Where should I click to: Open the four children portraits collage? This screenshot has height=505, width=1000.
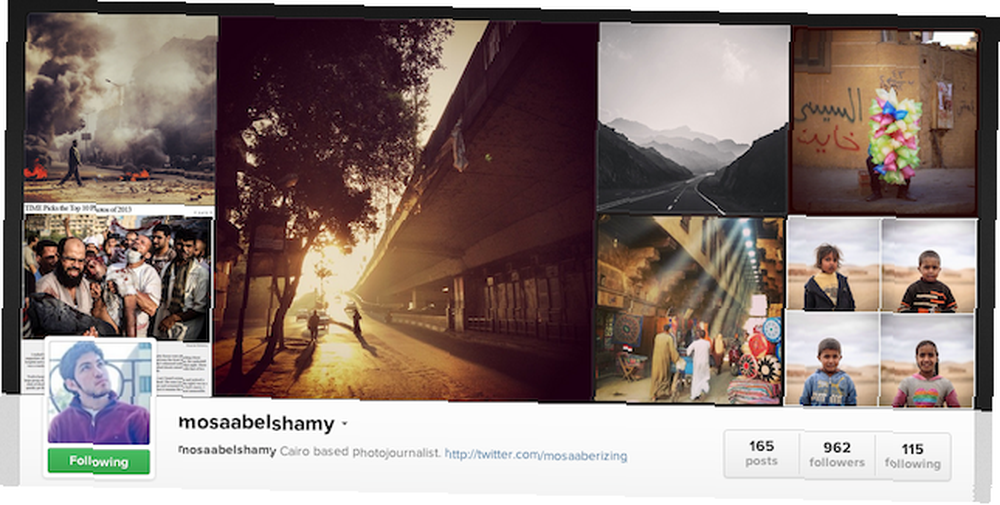pyautogui.click(x=881, y=312)
